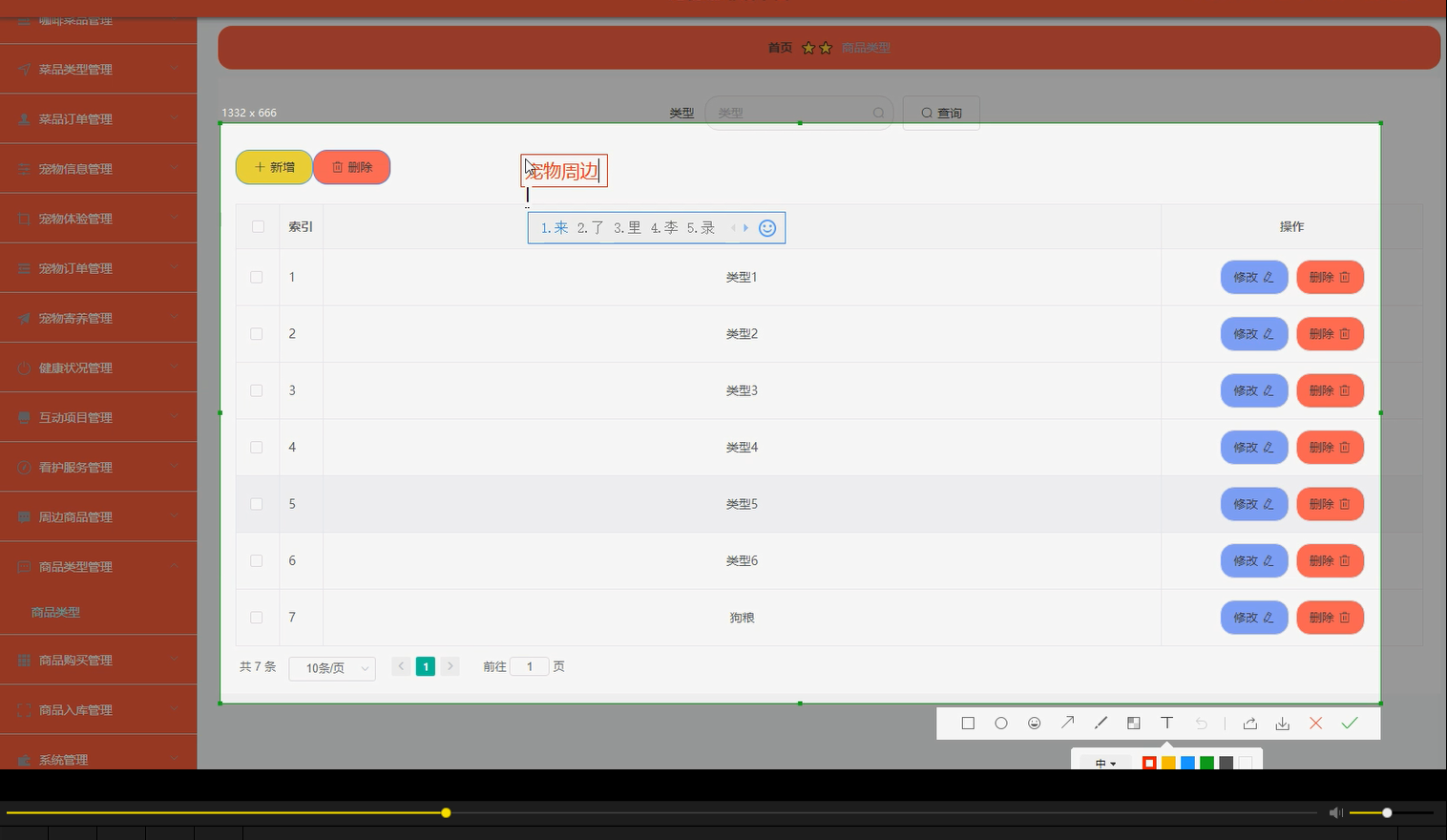This screenshot has width=1447, height=840.
Task: Choose IME candidate 3.里
Action: pos(627,228)
